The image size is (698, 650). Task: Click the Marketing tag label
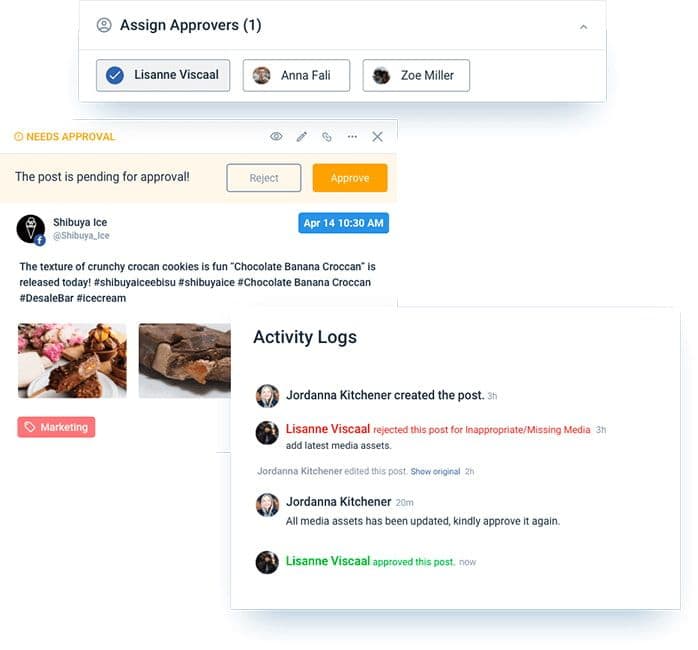pos(56,427)
